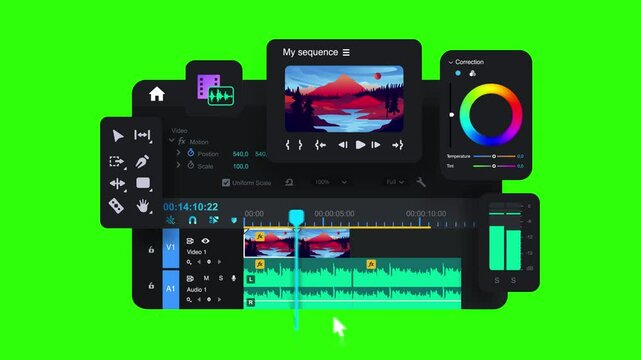Image resolution: width=641 pixels, height=360 pixels.
Task: Click right S solo button under meters
Action: tap(513, 280)
